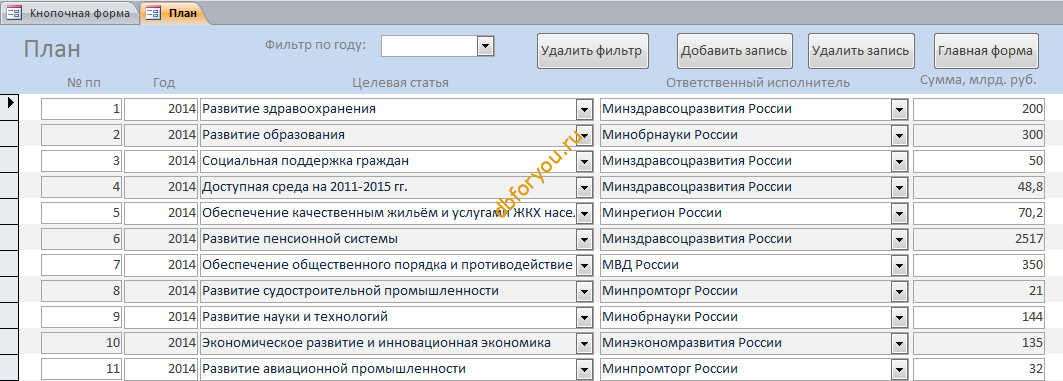Click form icon on План tab
Screen dimensions: 1063x381
coord(154,13)
